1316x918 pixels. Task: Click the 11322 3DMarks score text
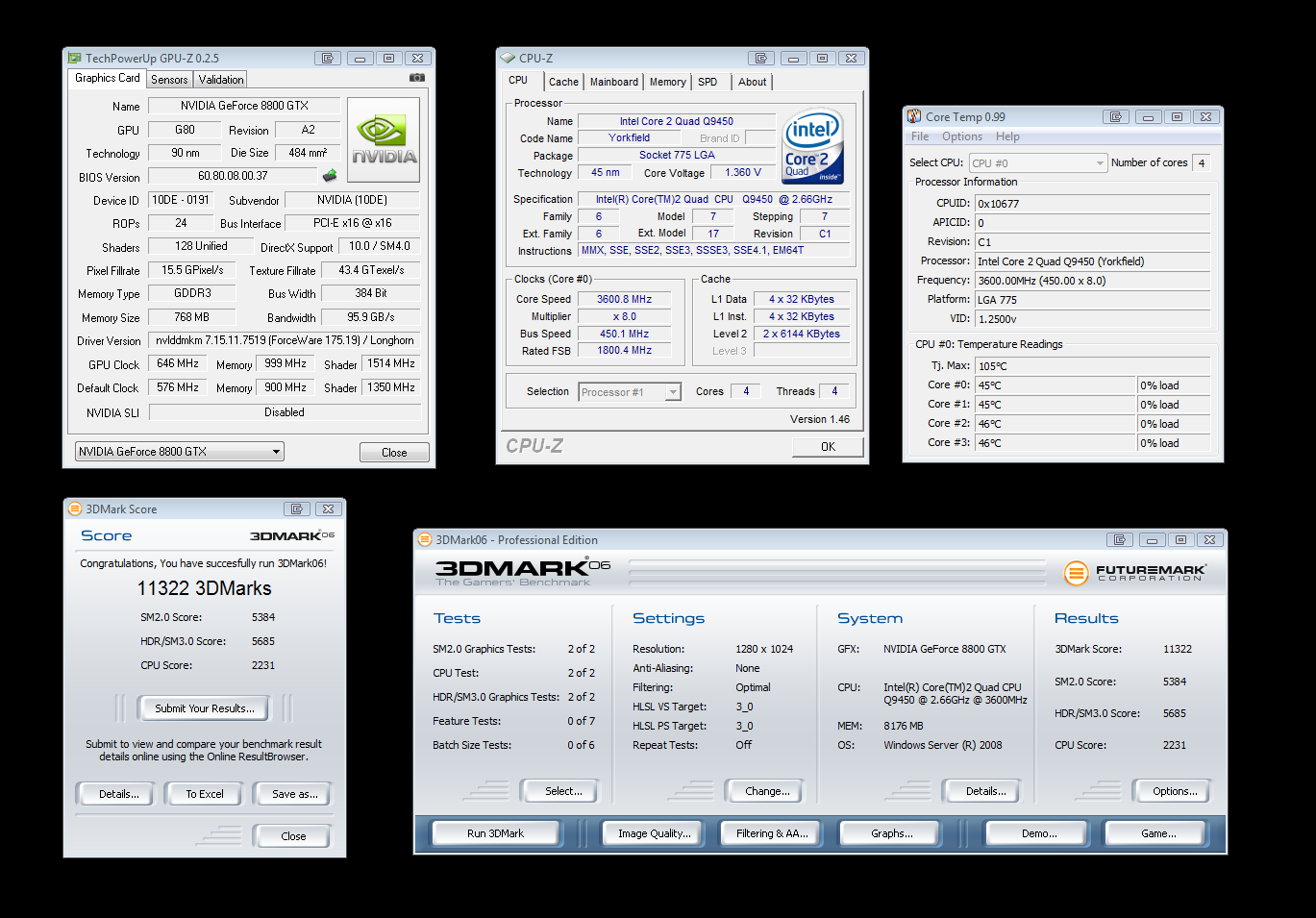click(x=204, y=588)
